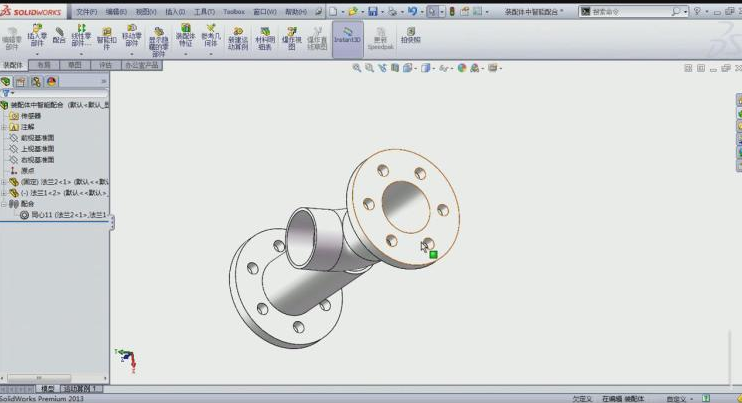Click the Reference Geometry (参考几何体) tool
The width and height of the screenshot is (742, 403).
pyautogui.click(x=211, y=36)
